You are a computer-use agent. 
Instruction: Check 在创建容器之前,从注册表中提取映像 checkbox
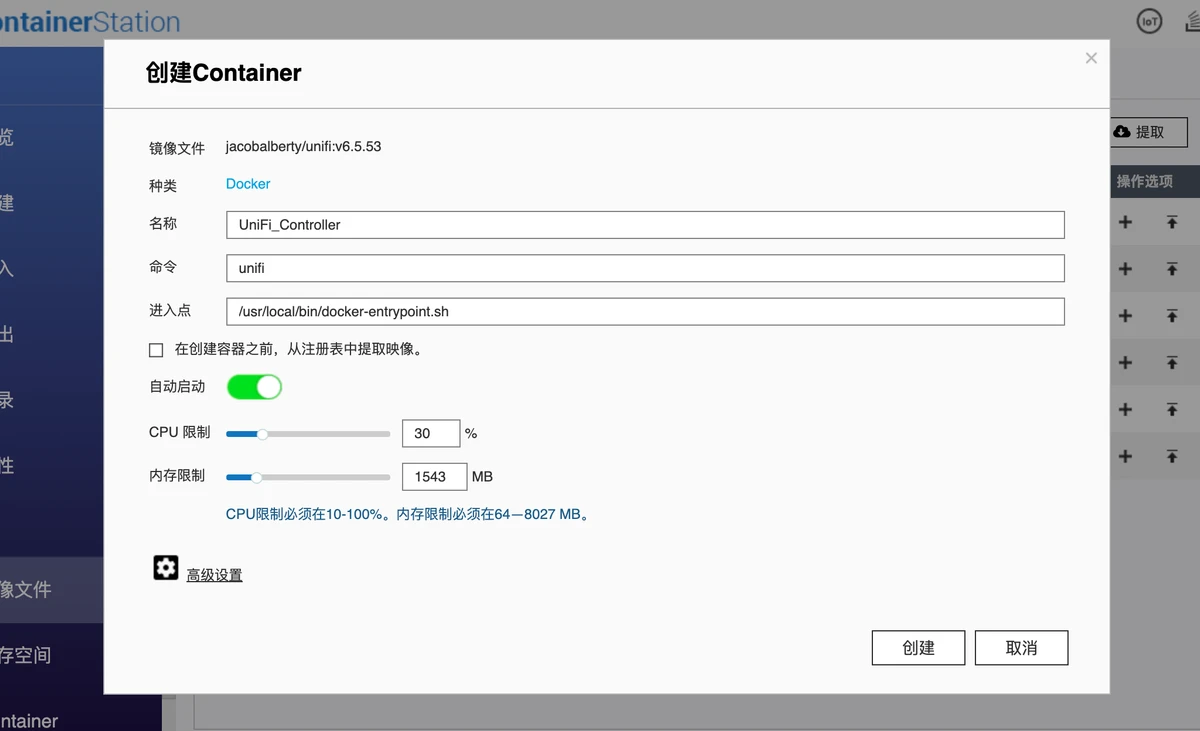coord(156,350)
